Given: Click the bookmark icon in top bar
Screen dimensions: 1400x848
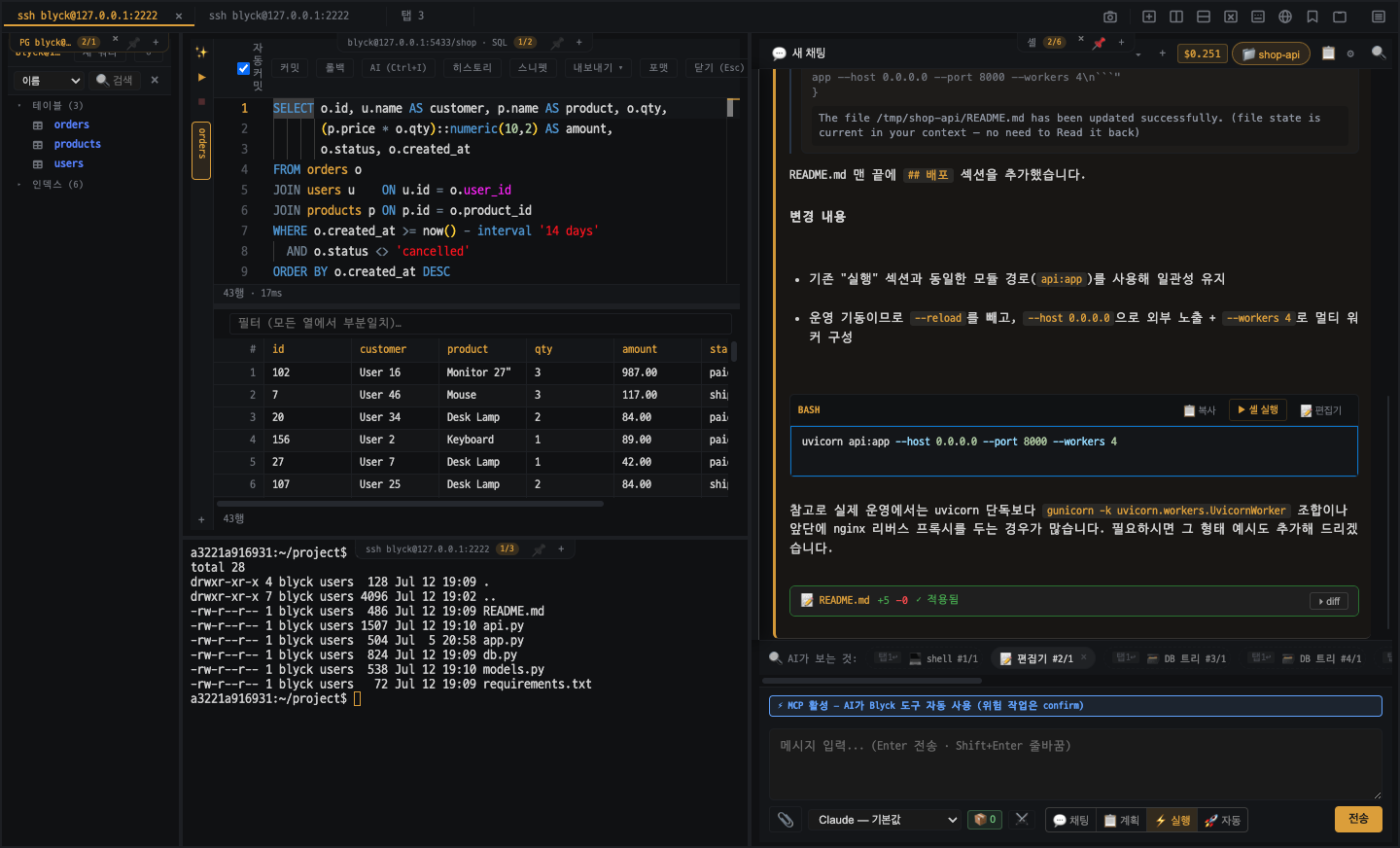Looking at the screenshot, I should 1312,17.
